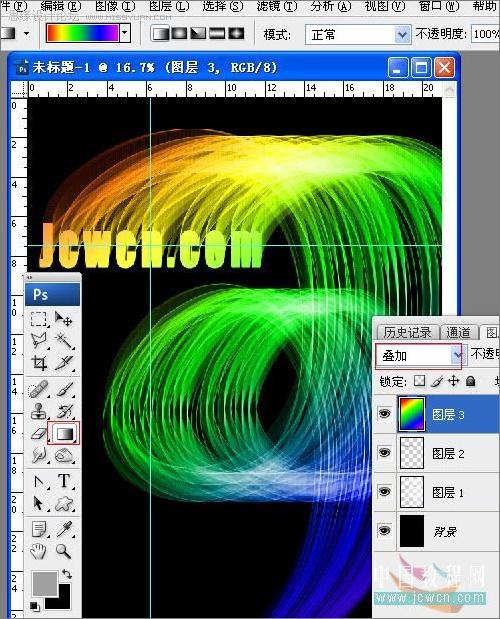Open the gradient picker dropdown arrow

coord(125,33)
